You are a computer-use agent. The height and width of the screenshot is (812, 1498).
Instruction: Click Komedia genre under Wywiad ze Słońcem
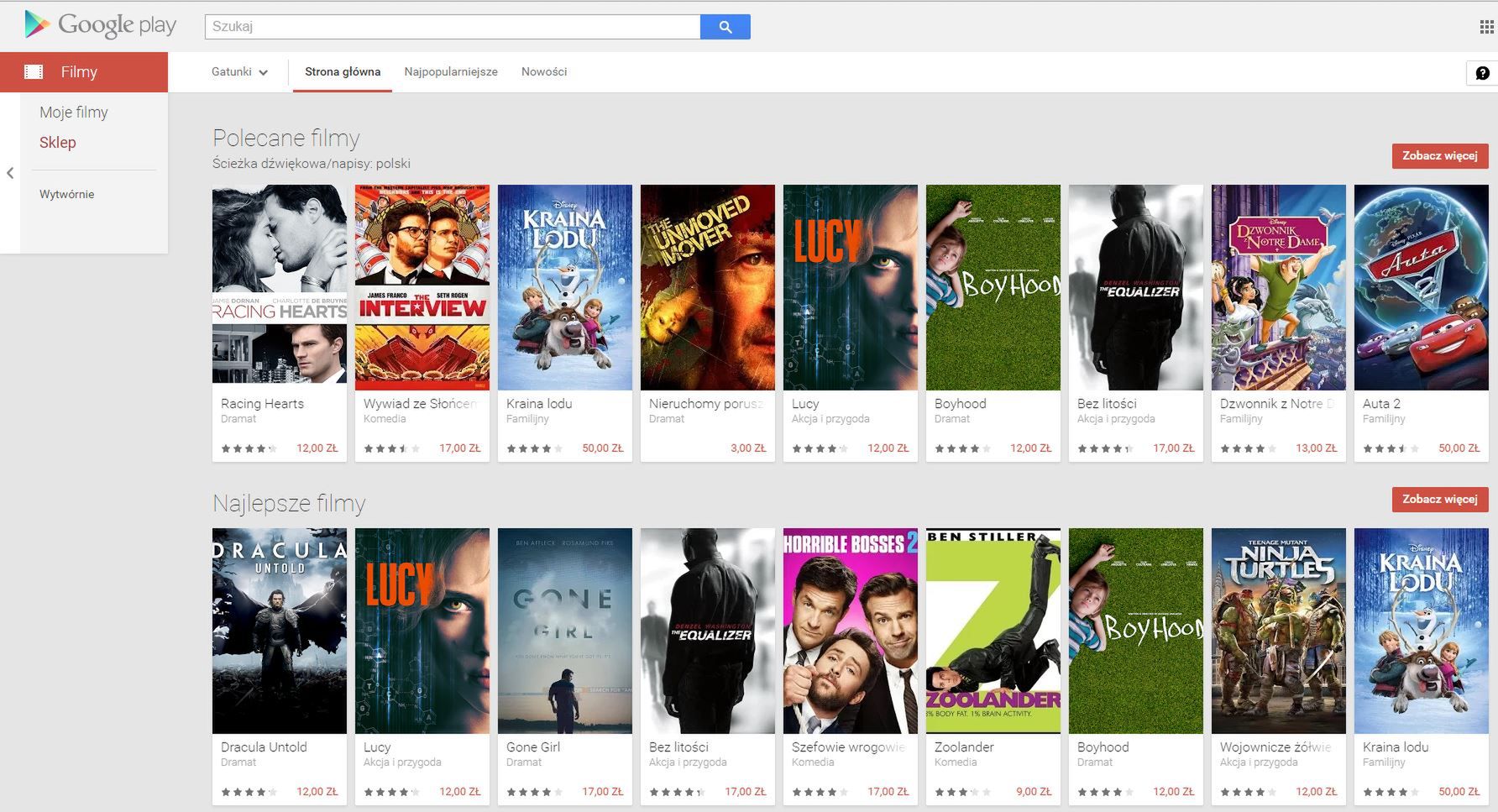click(x=385, y=419)
